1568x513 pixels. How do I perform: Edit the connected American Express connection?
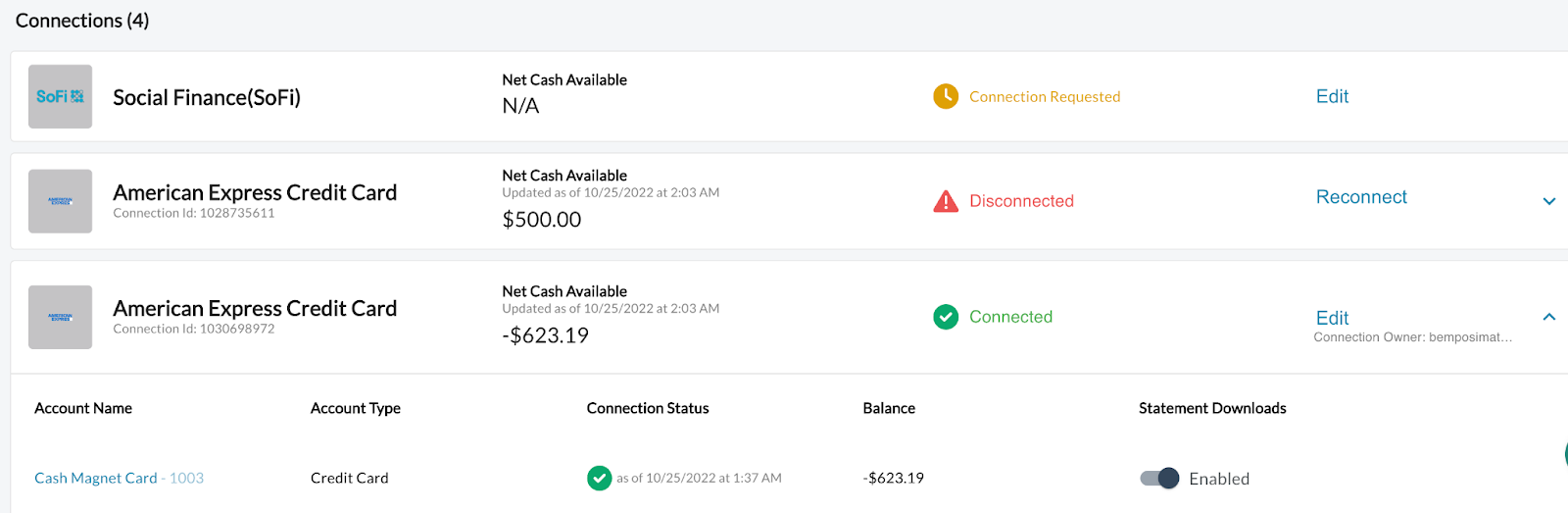click(x=1332, y=318)
